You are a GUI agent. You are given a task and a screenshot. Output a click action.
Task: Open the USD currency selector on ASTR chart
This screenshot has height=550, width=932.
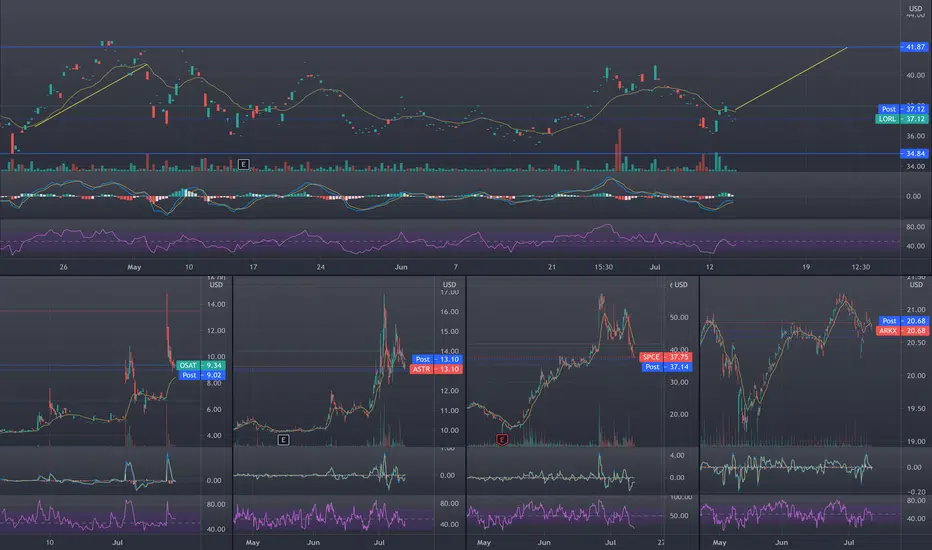(449, 285)
